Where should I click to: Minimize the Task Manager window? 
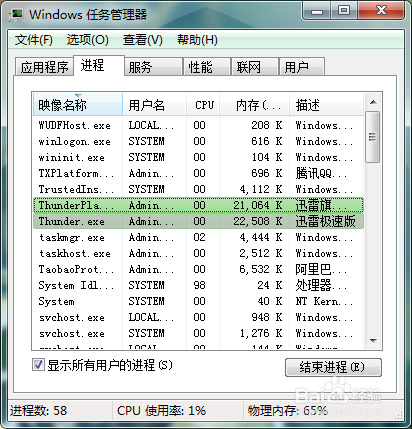(x=317, y=11)
